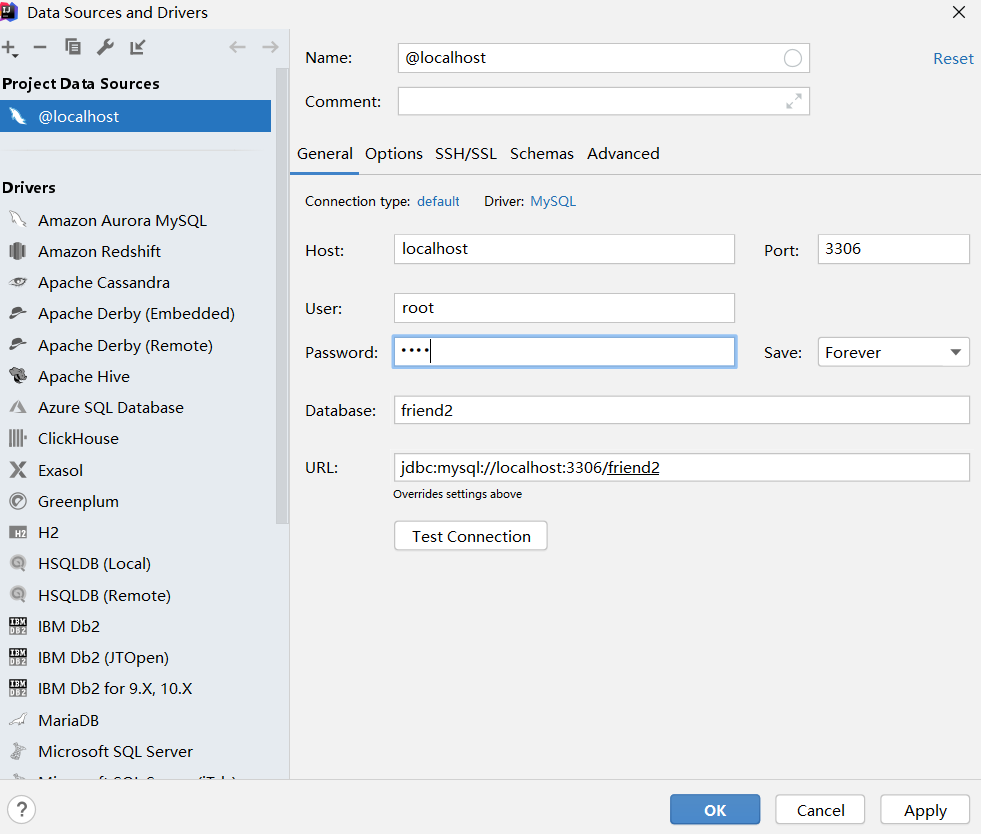Viewport: 981px width, 834px height.
Task: Open the Save password dropdown
Action: point(894,352)
